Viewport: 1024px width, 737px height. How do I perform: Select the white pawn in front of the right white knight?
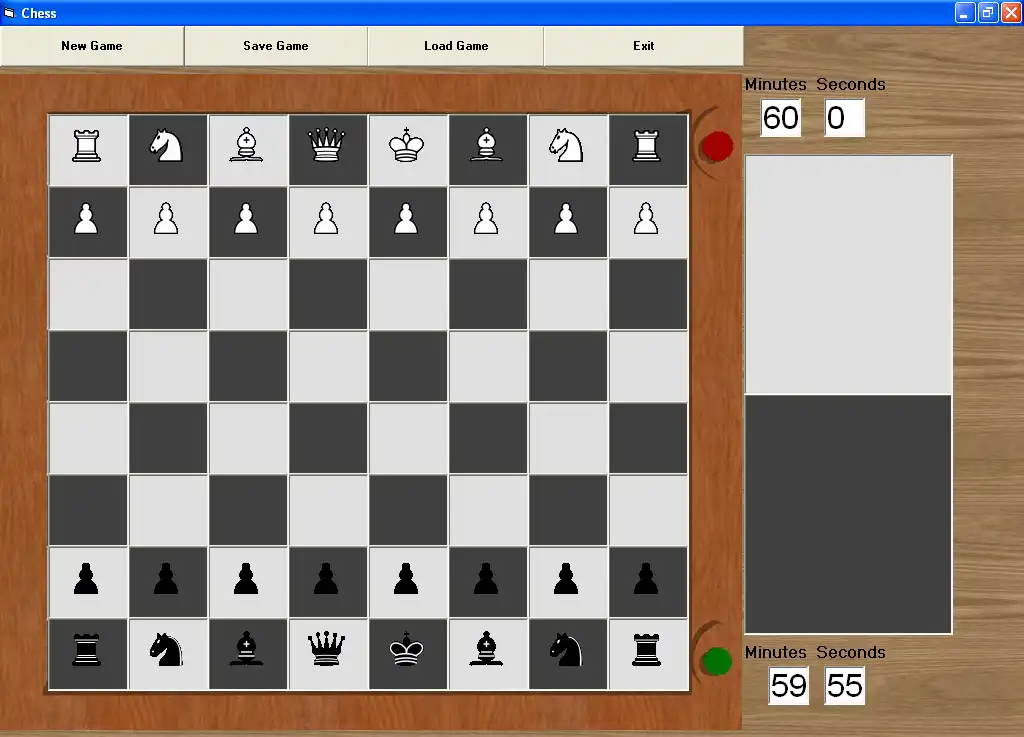click(x=566, y=219)
